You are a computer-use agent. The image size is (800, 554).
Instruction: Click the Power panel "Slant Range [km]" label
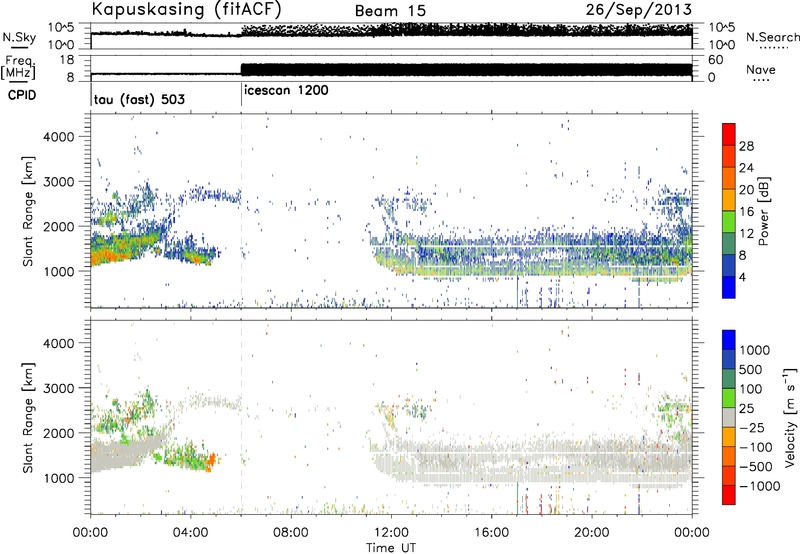point(28,211)
